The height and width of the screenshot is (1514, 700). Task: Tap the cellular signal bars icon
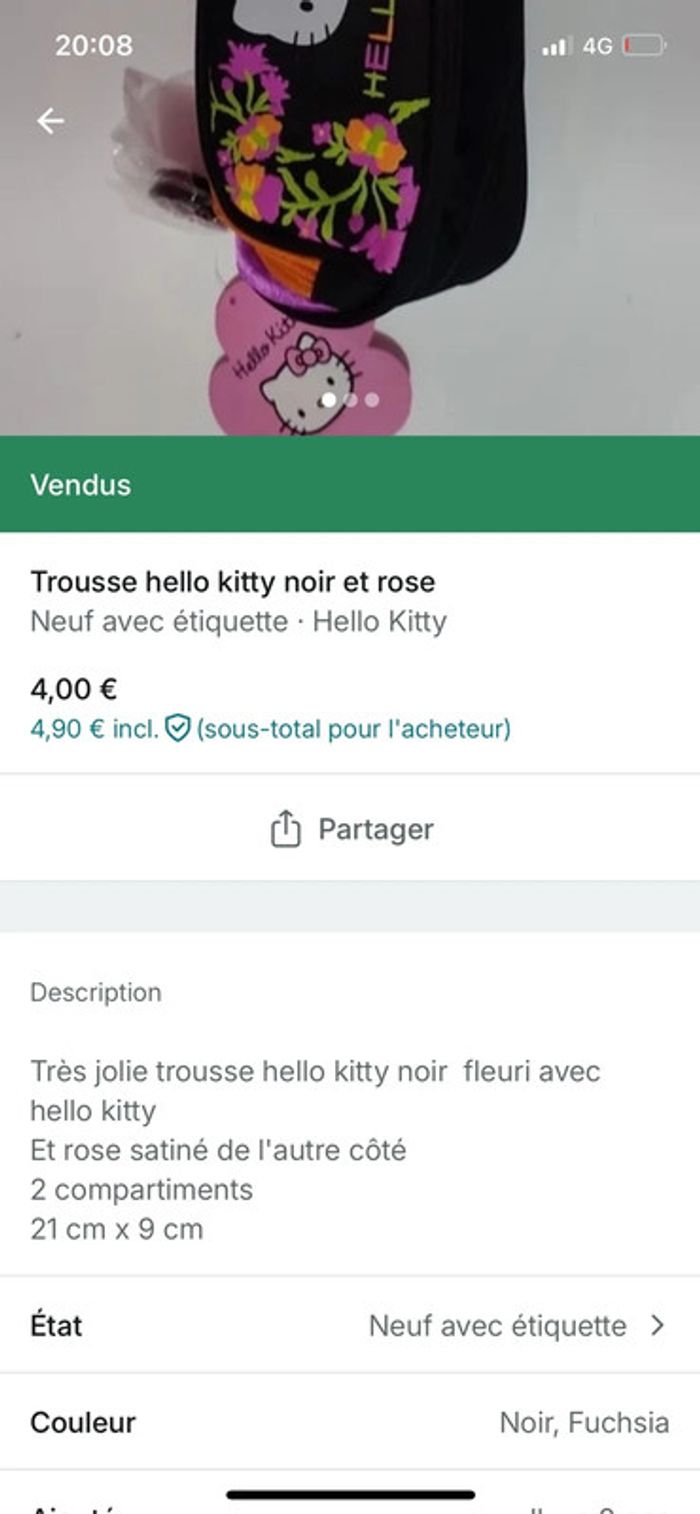[559, 44]
